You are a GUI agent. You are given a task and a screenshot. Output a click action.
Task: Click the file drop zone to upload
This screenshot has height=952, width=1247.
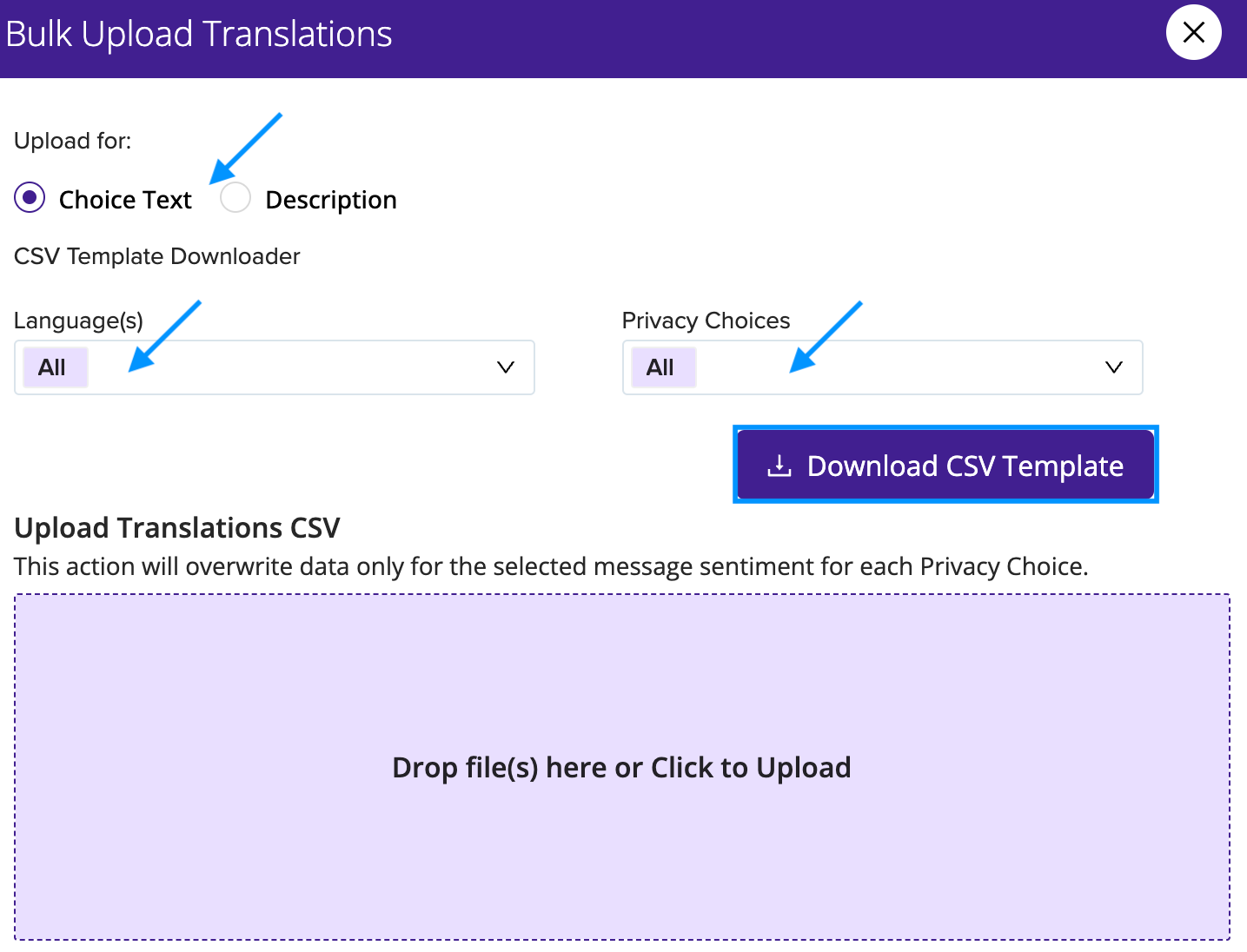click(622, 767)
